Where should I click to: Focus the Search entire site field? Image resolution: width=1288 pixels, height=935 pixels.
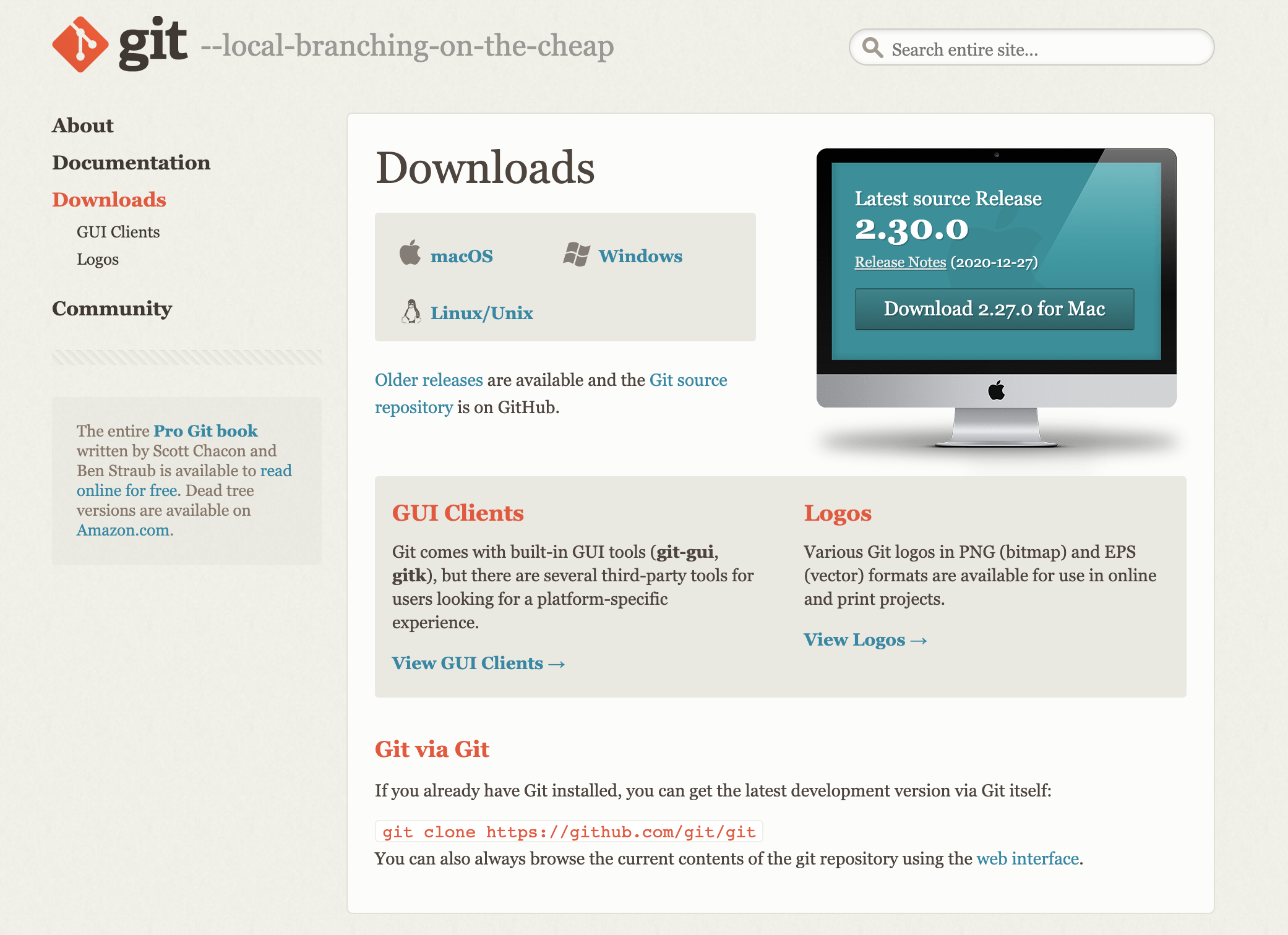click(x=1031, y=48)
